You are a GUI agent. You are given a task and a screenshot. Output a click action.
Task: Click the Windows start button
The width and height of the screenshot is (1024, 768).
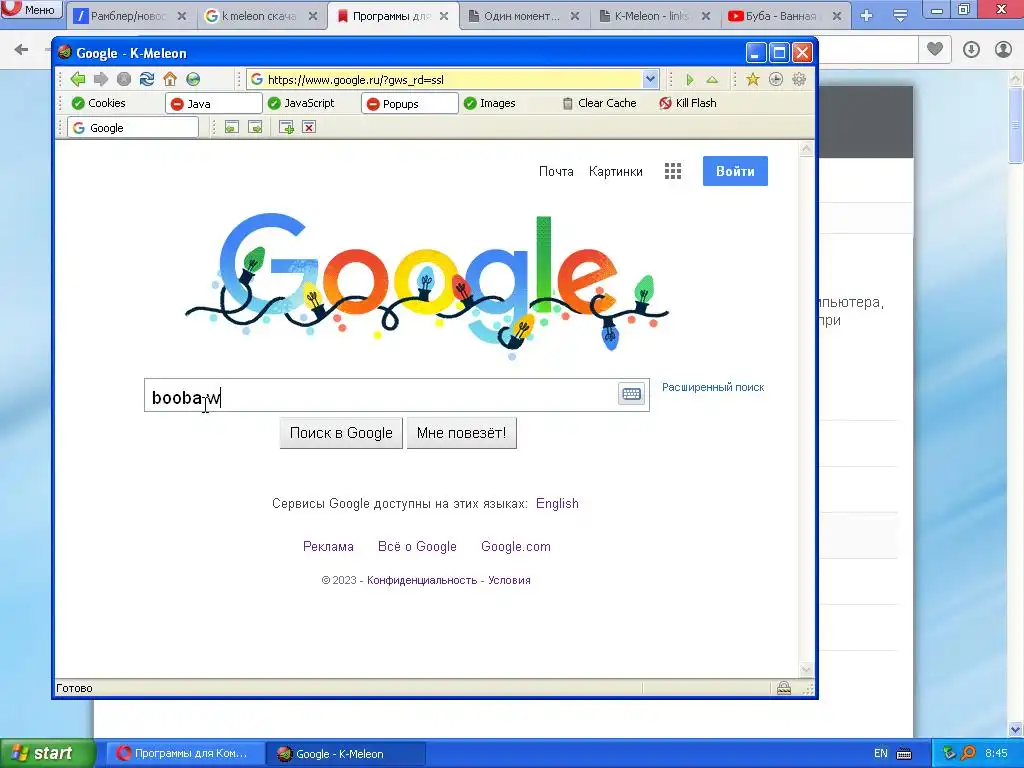(x=47, y=753)
